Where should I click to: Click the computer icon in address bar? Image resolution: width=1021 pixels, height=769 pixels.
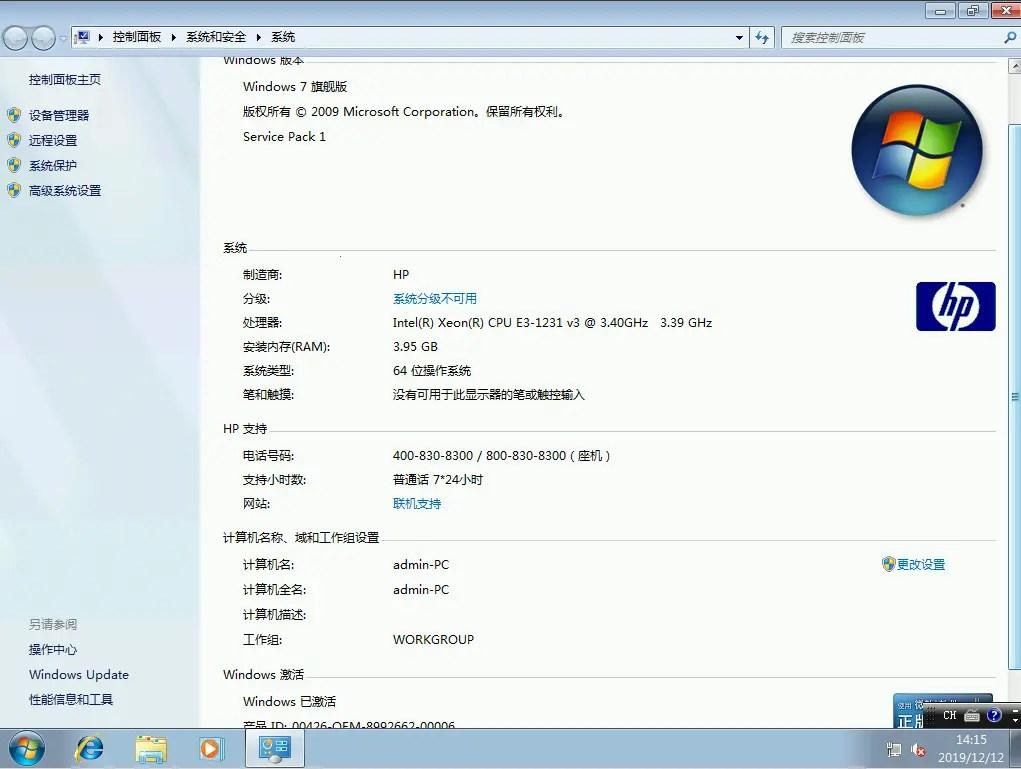coord(82,37)
